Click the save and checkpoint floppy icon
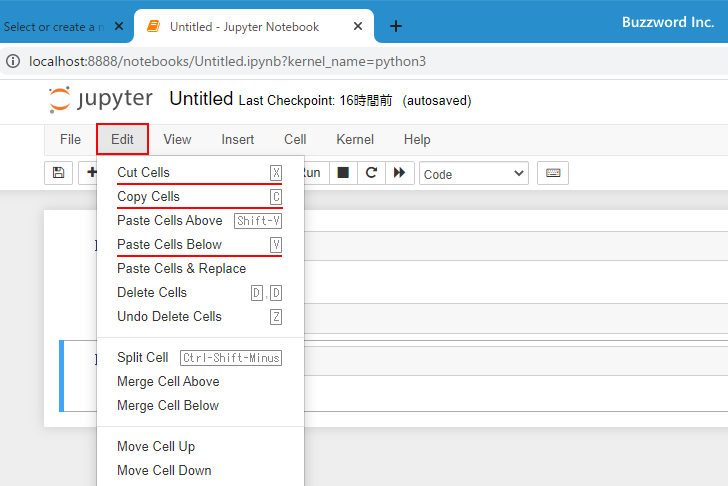Screen dimensions: 728x486 [58, 173]
